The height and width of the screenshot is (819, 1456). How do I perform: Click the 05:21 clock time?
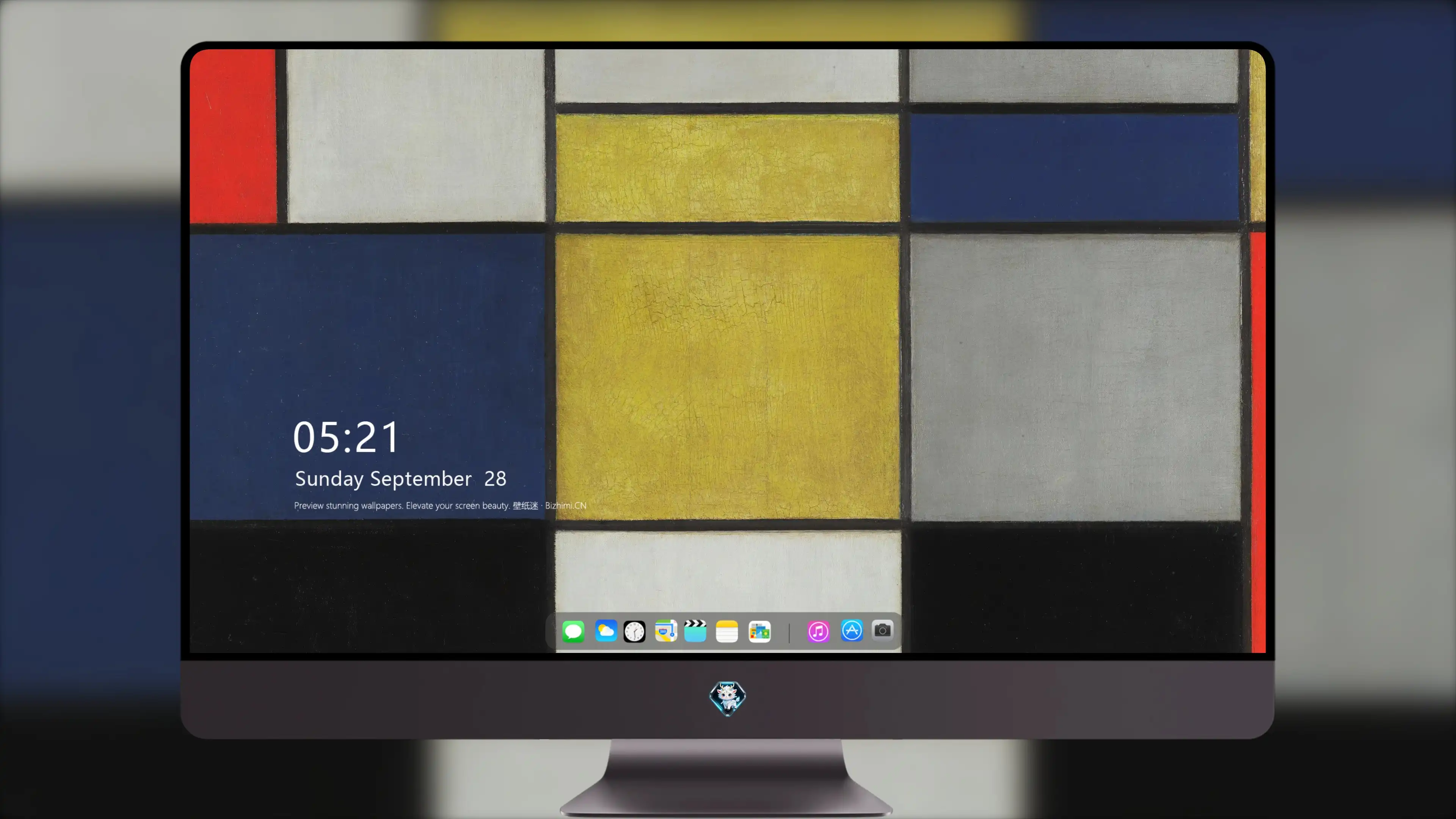pos(346,437)
